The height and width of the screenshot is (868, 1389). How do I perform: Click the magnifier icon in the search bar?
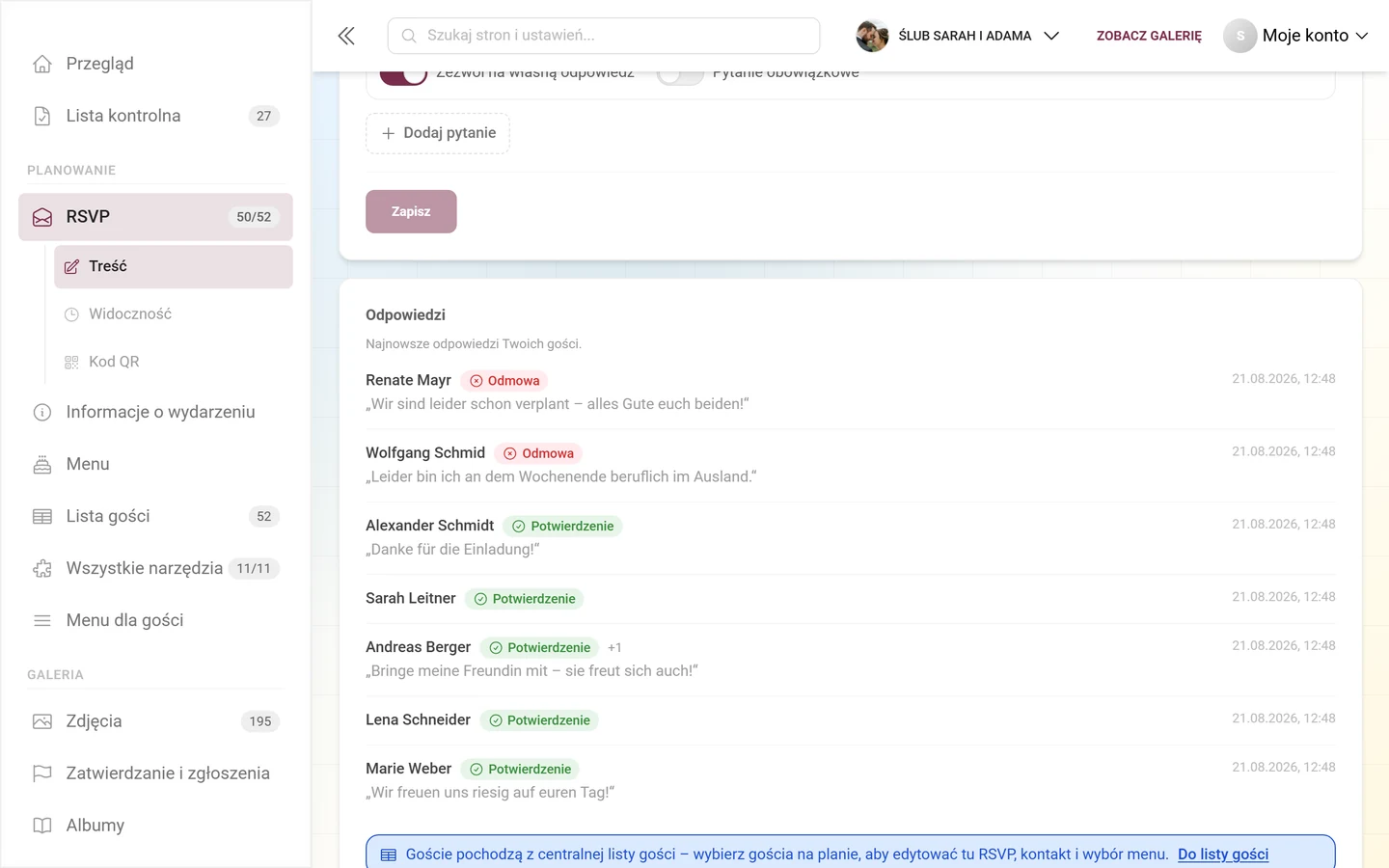click(x=409, y=36)
